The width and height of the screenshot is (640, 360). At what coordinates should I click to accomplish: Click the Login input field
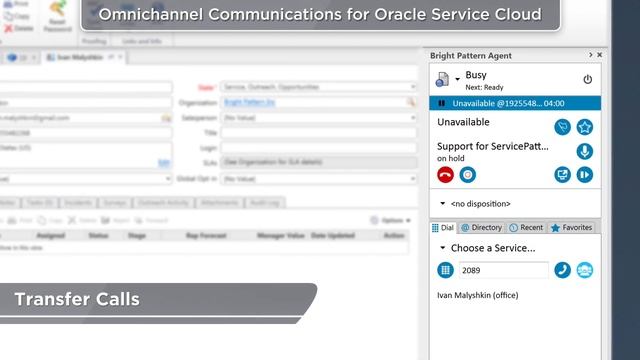(318, 148)
